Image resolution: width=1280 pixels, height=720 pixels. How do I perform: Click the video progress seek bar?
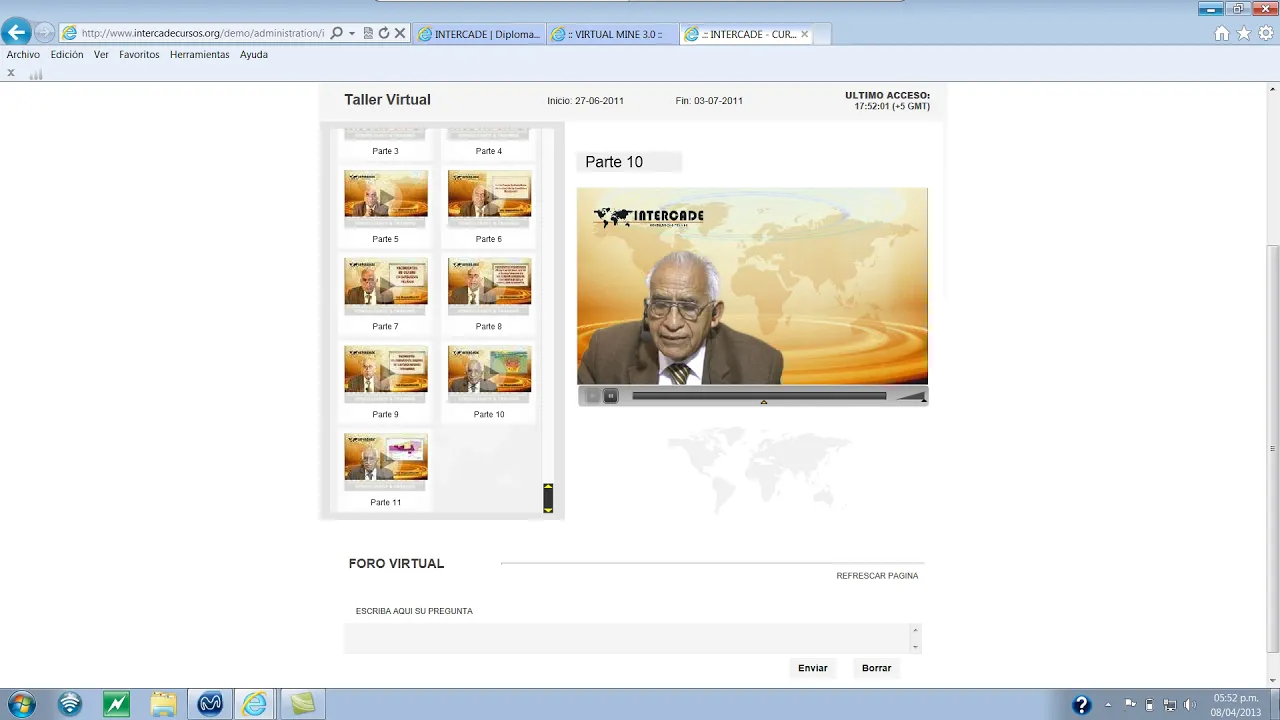(759, 396)
